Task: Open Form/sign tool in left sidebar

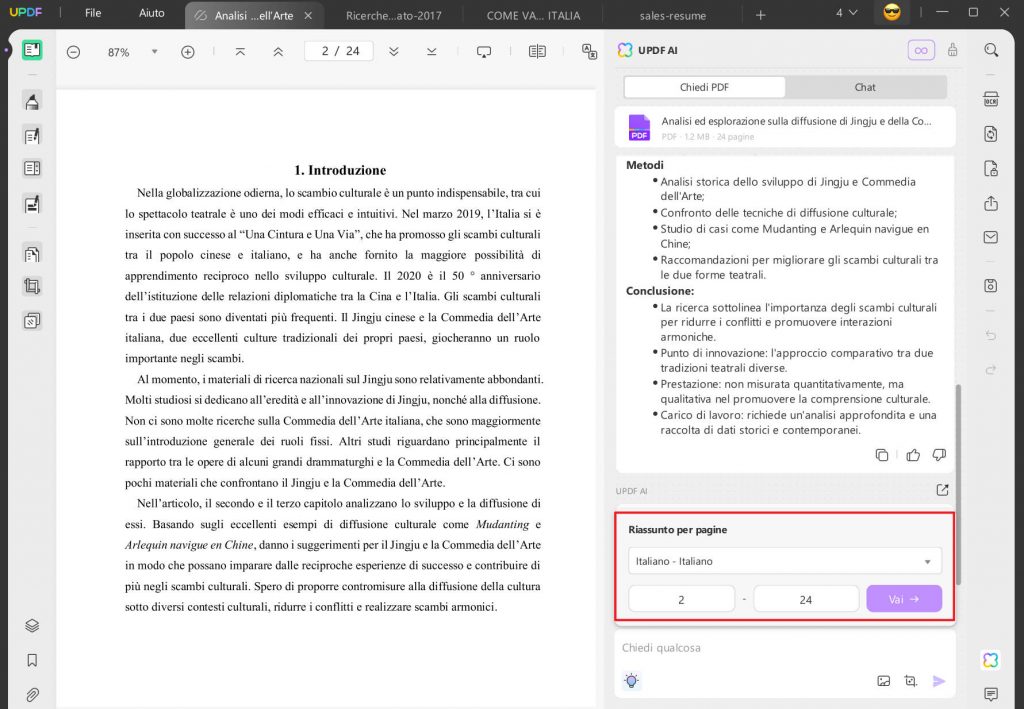Action: [32, 204]
